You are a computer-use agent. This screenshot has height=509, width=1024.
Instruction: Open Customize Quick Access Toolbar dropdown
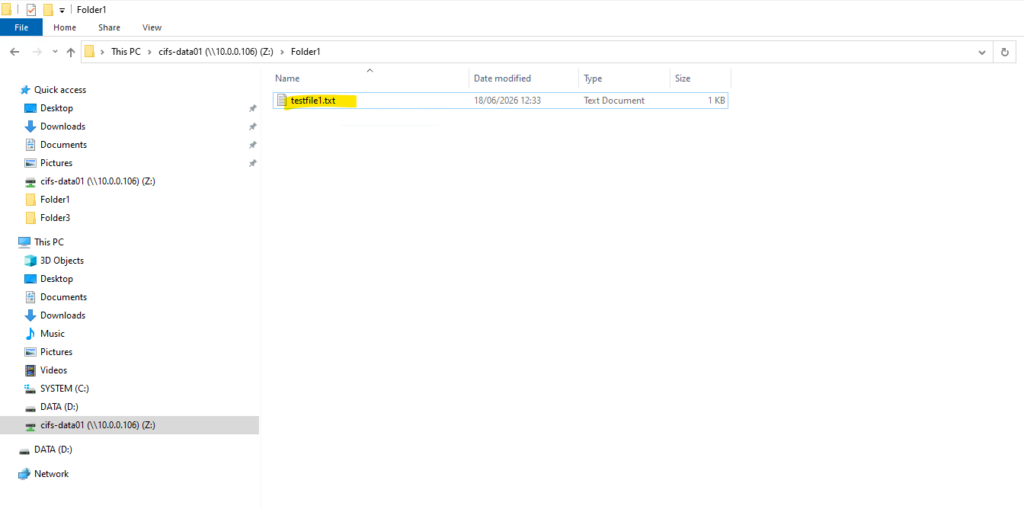[x=62, y=10]
